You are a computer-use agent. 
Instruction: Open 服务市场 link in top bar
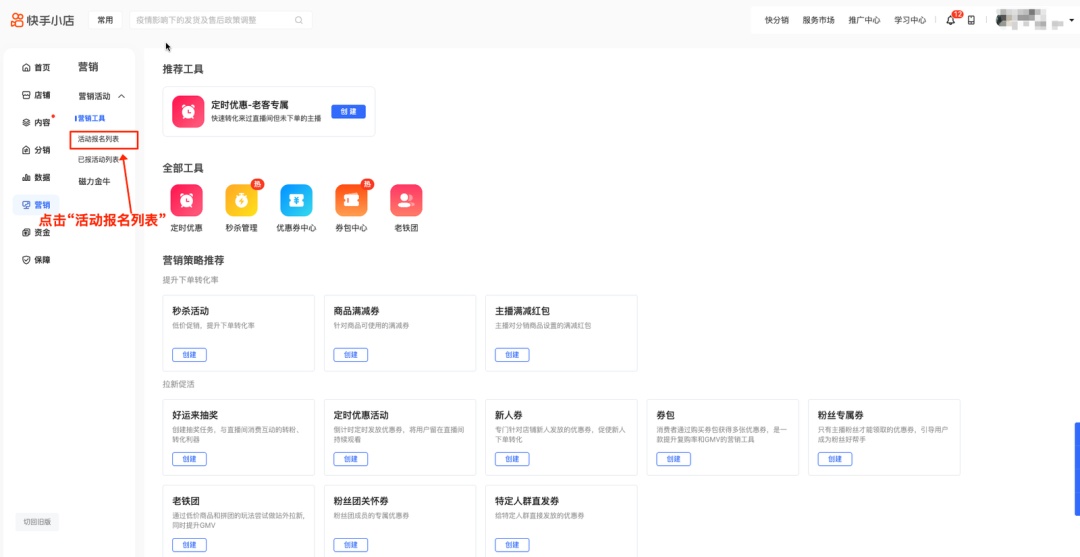pyautogui.click(x=818, y=20)
